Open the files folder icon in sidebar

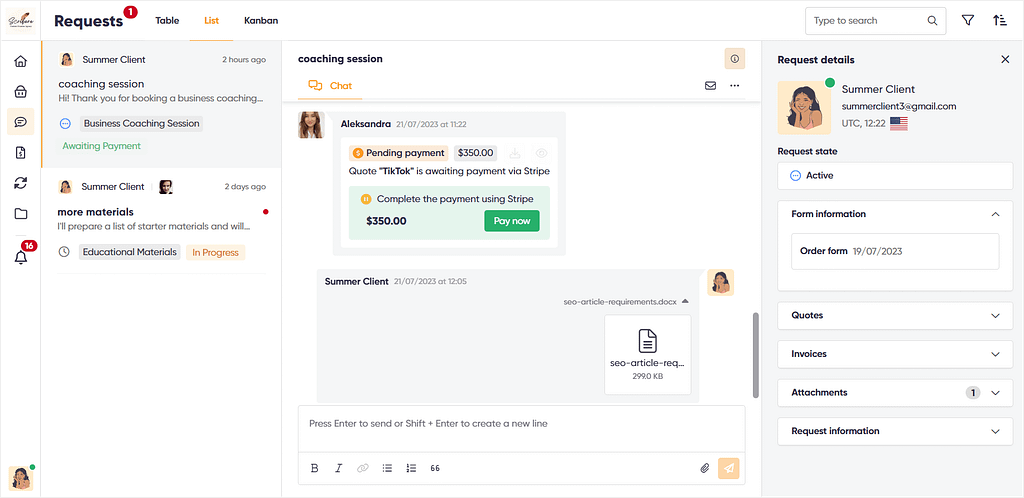coord(20,213)
